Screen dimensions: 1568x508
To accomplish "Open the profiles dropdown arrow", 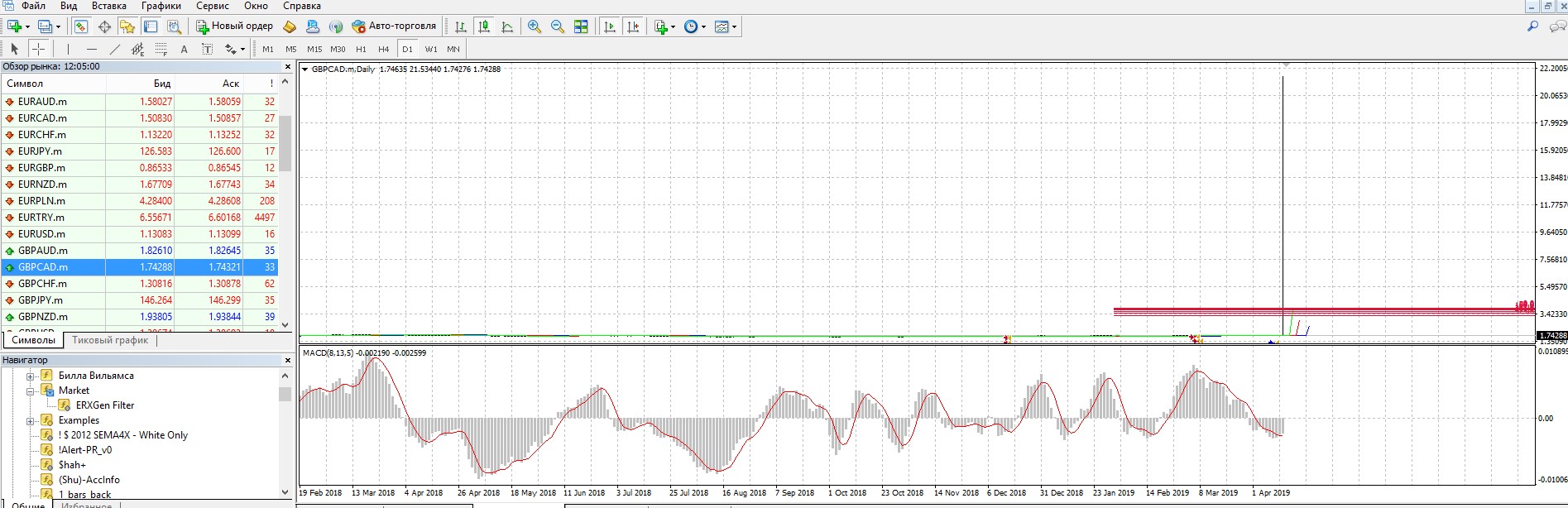I will tap(58, 26).
